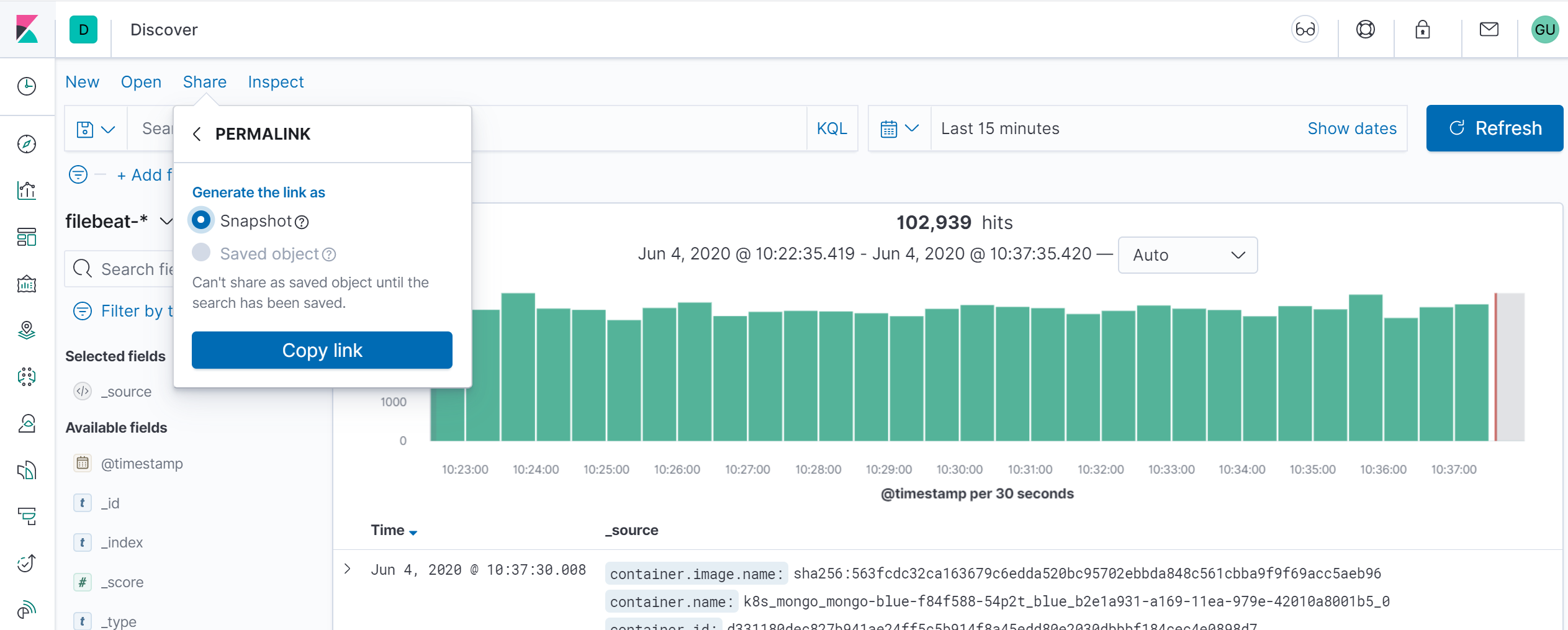Open the date quick menu calendar dropdown
This screenshot has width=1568, height=630.
click(899, 128)
